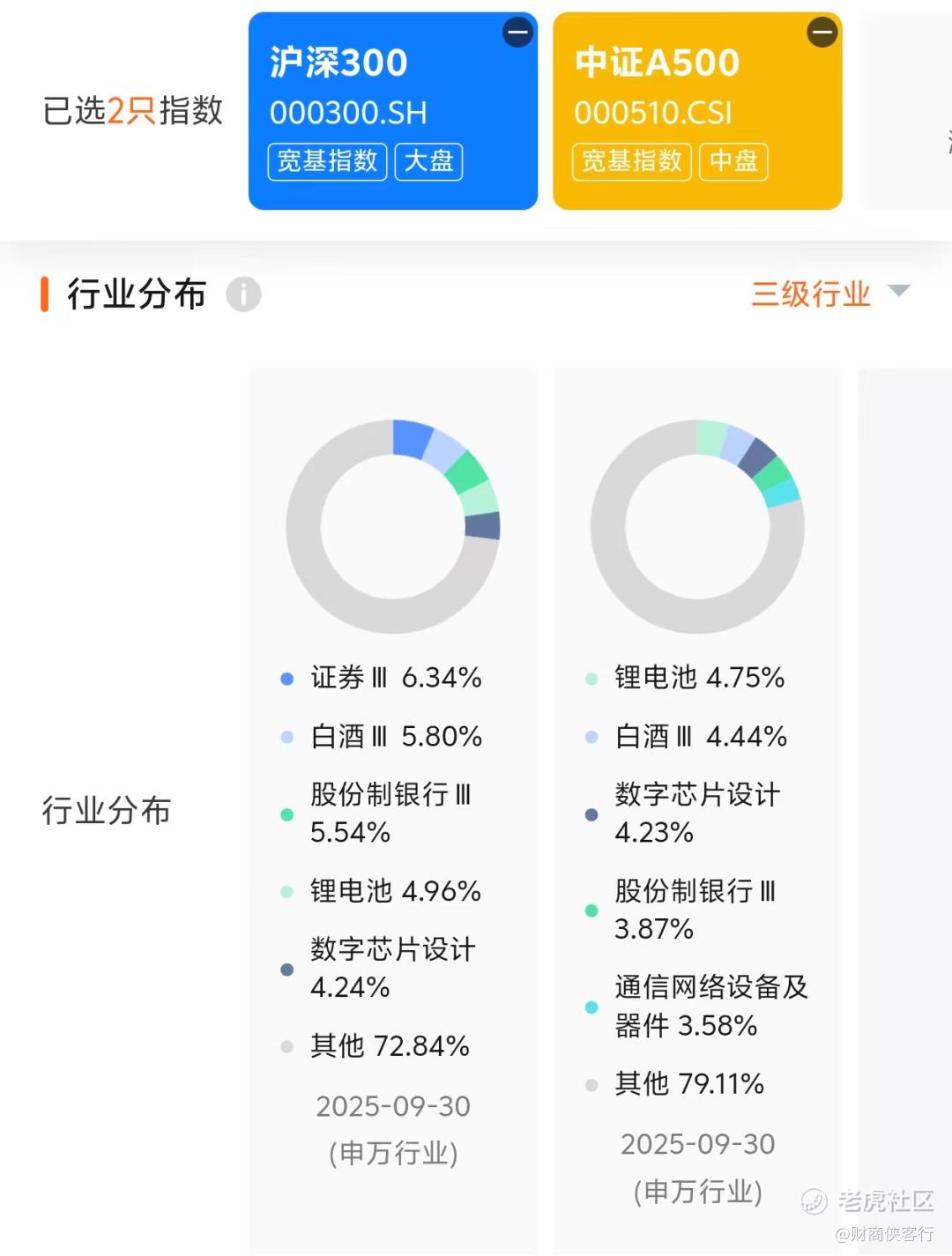Image resolution: width=952 pixels, height=1256 pixels.
Task: Select 其他 79.11% legend entry
Action: (x=688, y=1084)
